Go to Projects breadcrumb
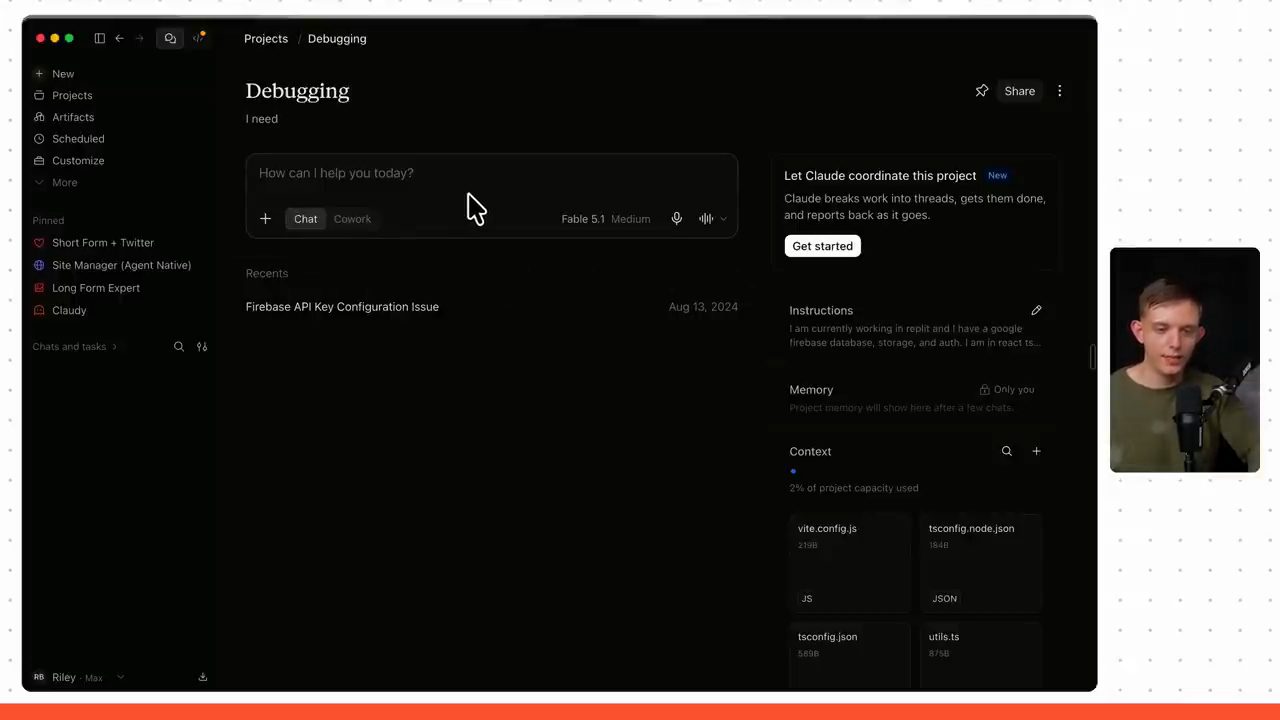 click(x=266, y=39)
